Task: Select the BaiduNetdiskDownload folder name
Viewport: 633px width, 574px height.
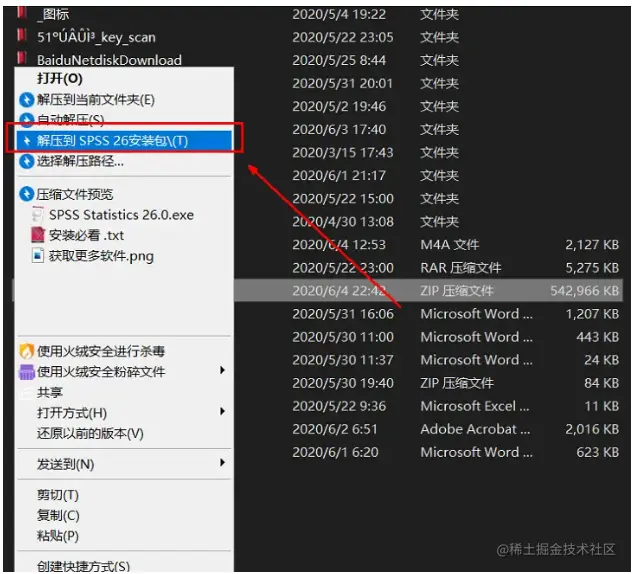Action: (109, 60)
